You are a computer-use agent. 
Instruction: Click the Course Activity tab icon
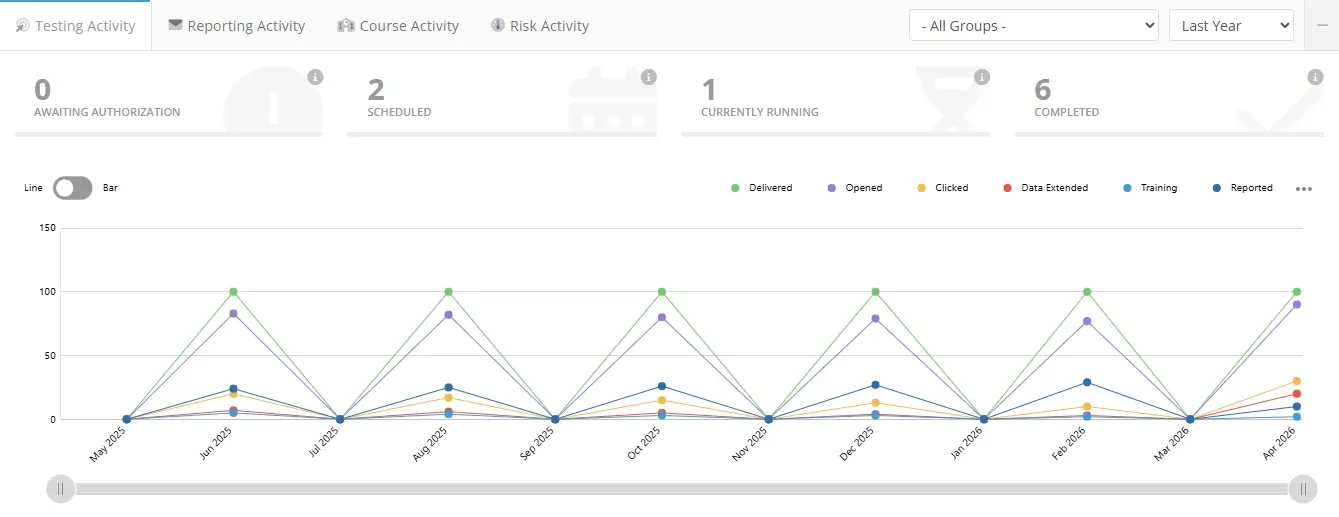click(x=346, y=26)
